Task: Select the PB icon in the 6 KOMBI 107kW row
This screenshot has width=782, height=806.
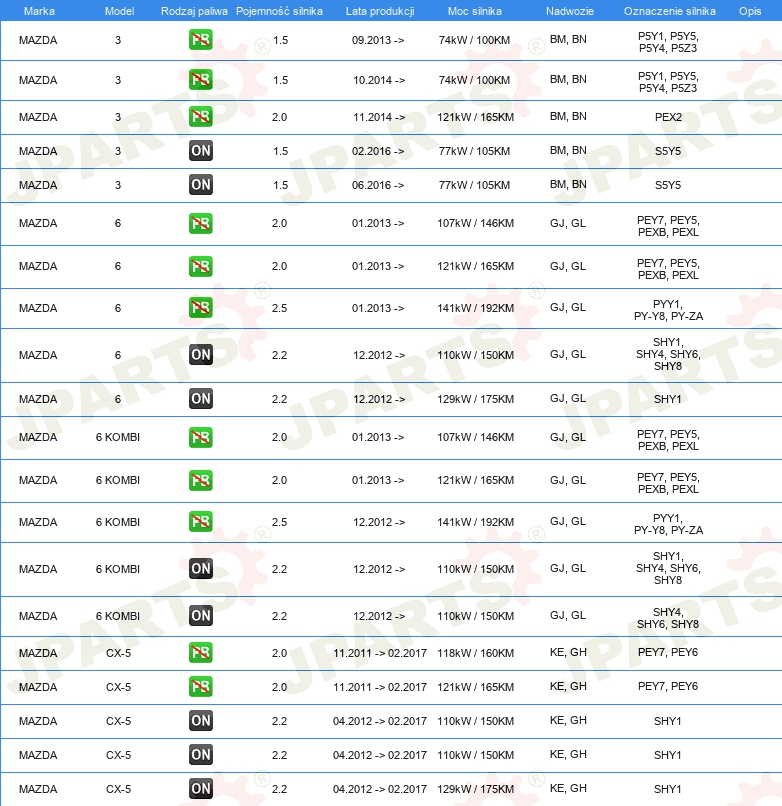Action: [x=201, y=437]
